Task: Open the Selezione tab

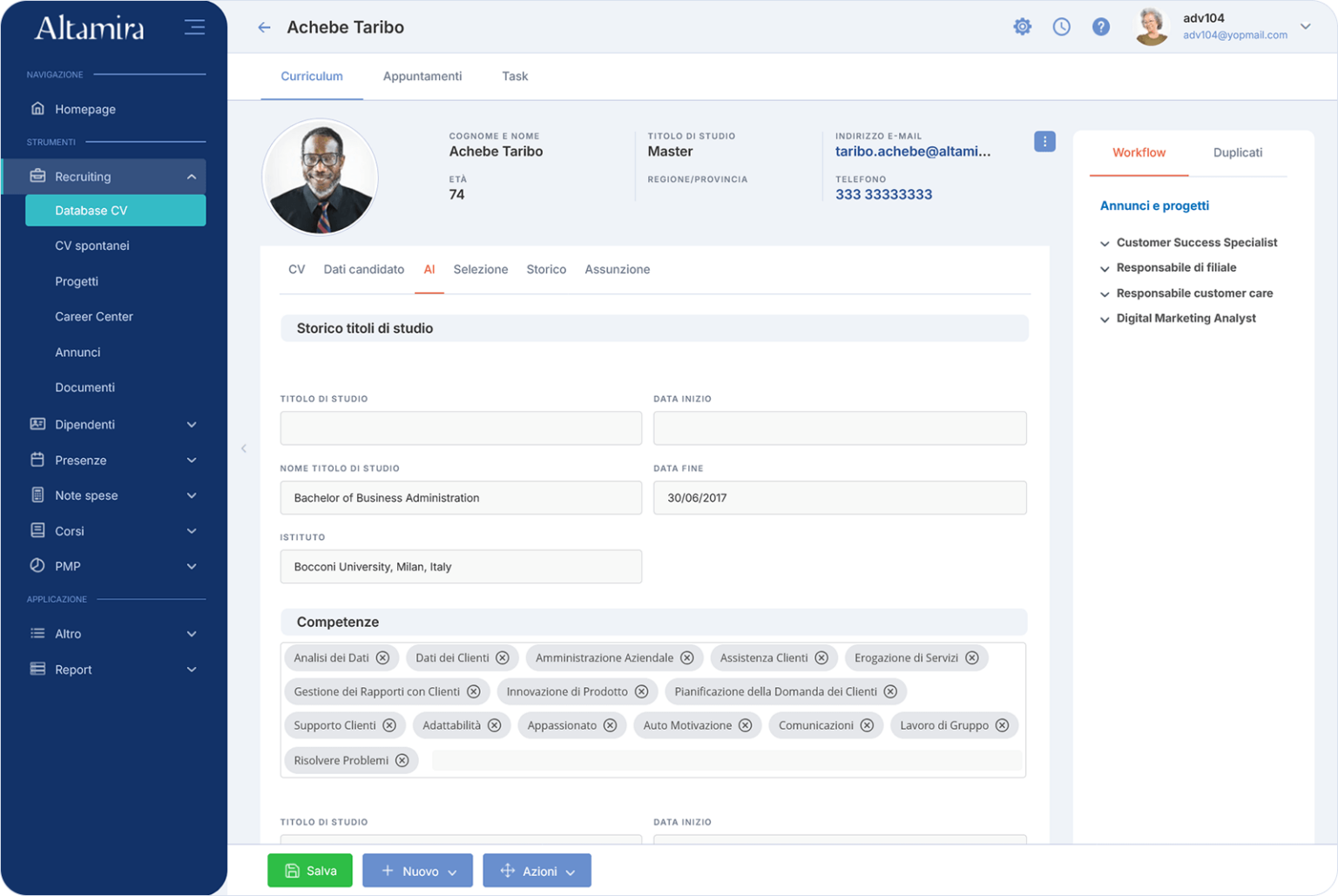Action: pyautogui.click(x=480, y=269)
